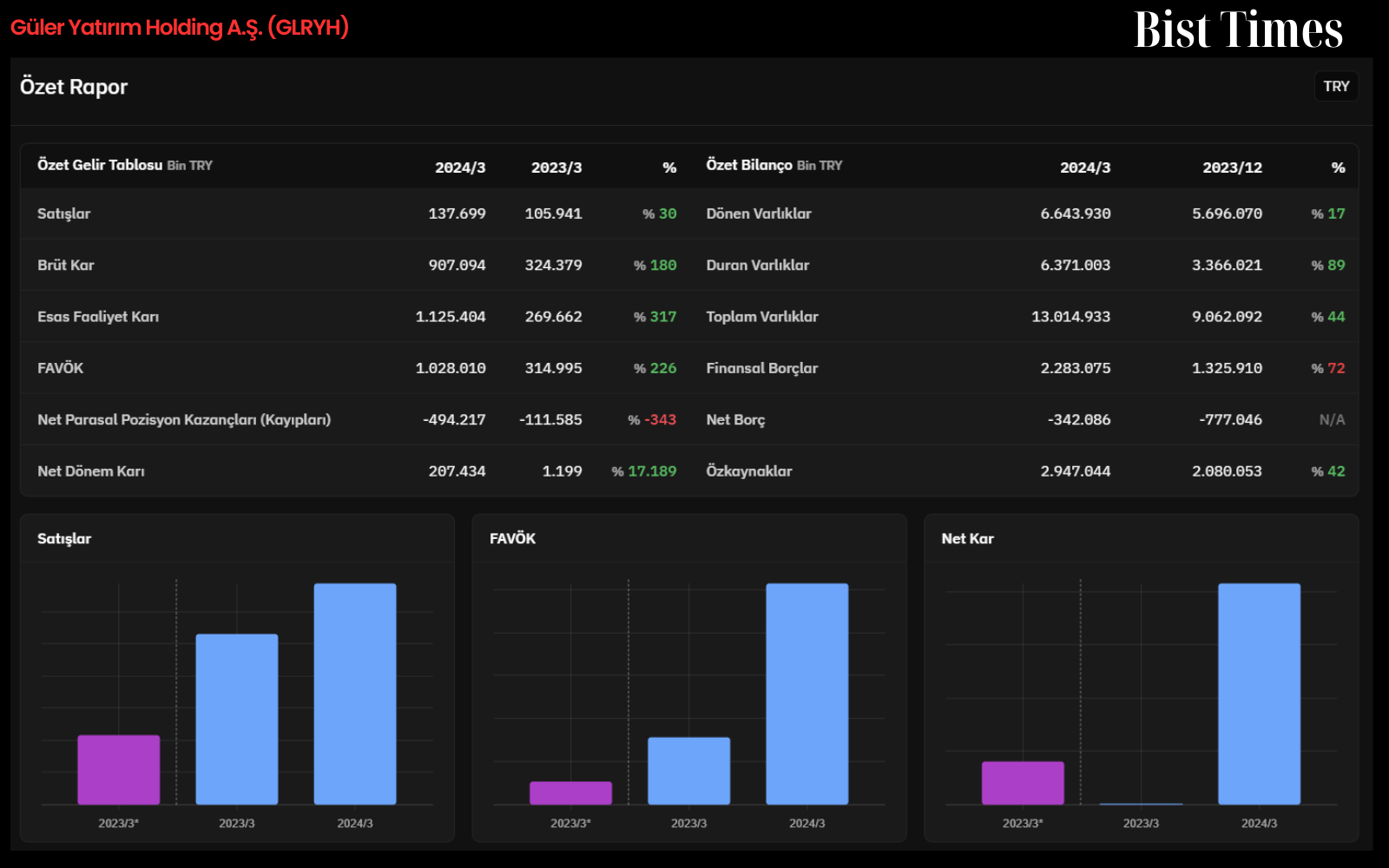
Task: Click the 2023/3 bar in Satışlar chart
Action: tap(237, 720)
